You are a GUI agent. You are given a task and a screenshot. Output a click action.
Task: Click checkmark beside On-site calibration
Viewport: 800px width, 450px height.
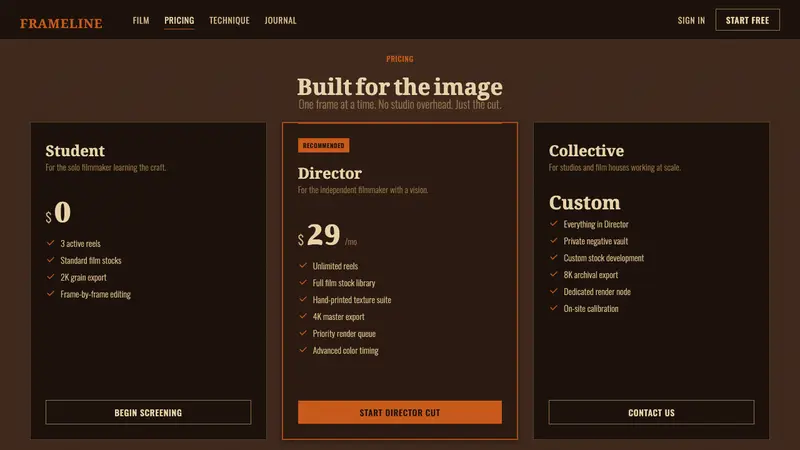[x=554, y=308]
